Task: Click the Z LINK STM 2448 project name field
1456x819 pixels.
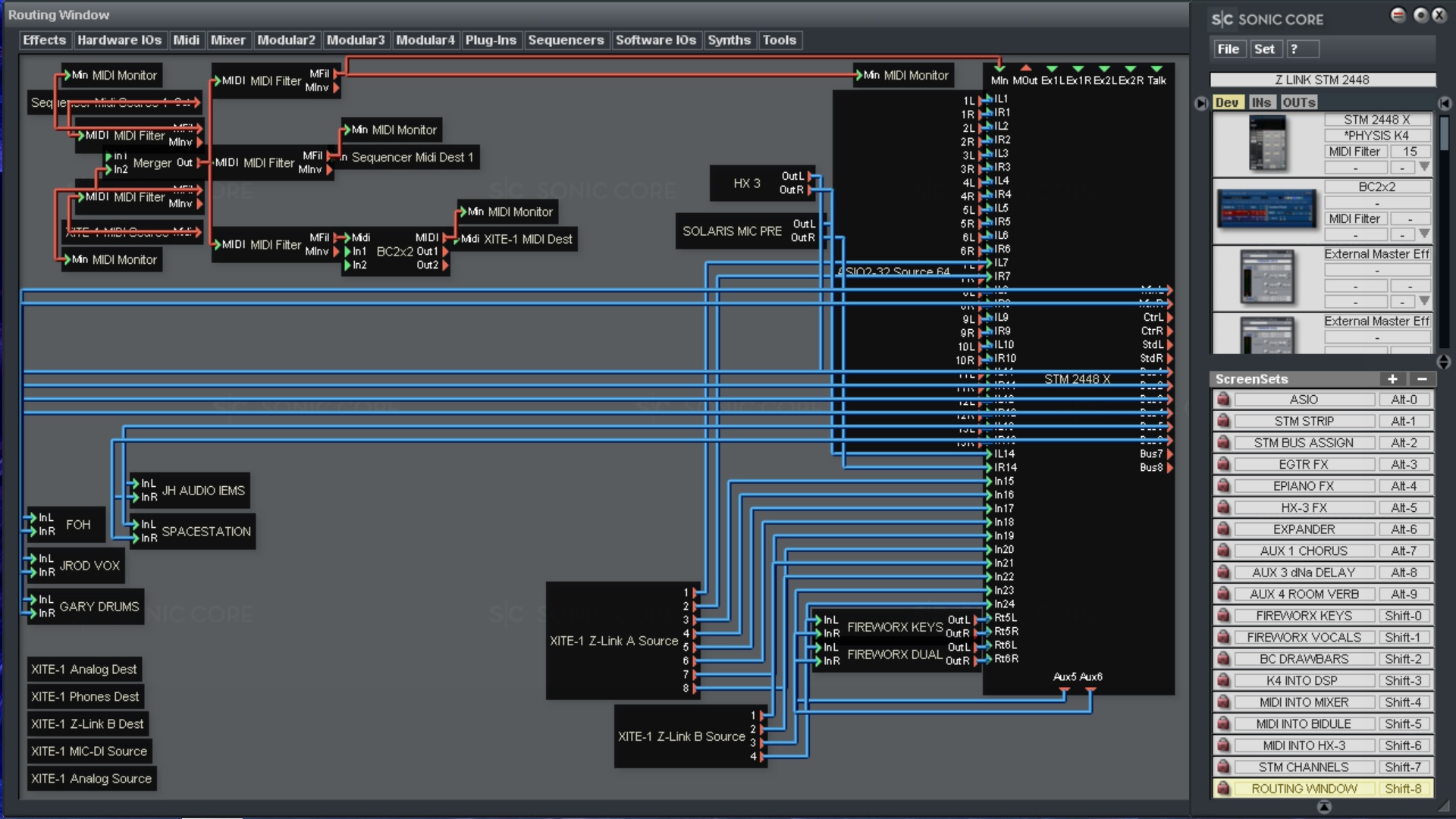Action: tap(1323, 80)
